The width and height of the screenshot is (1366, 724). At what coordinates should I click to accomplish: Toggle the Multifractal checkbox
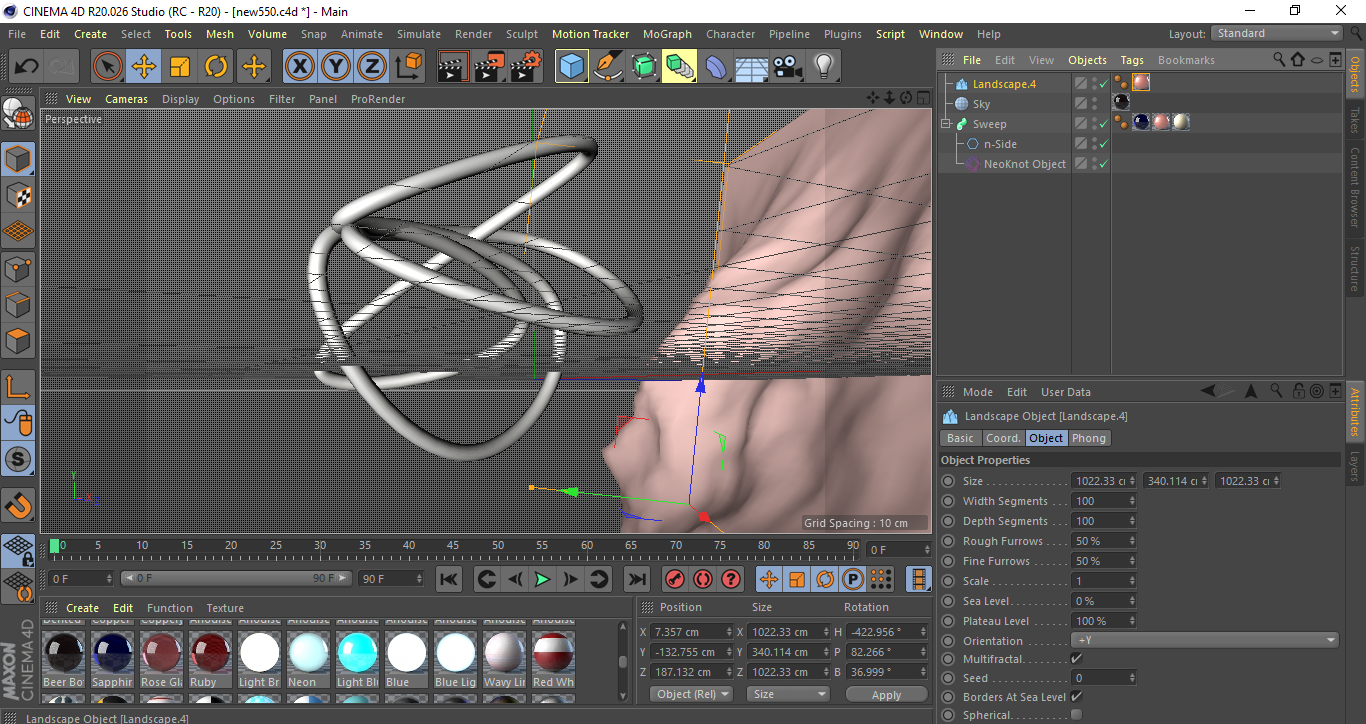coord(1076,659)
